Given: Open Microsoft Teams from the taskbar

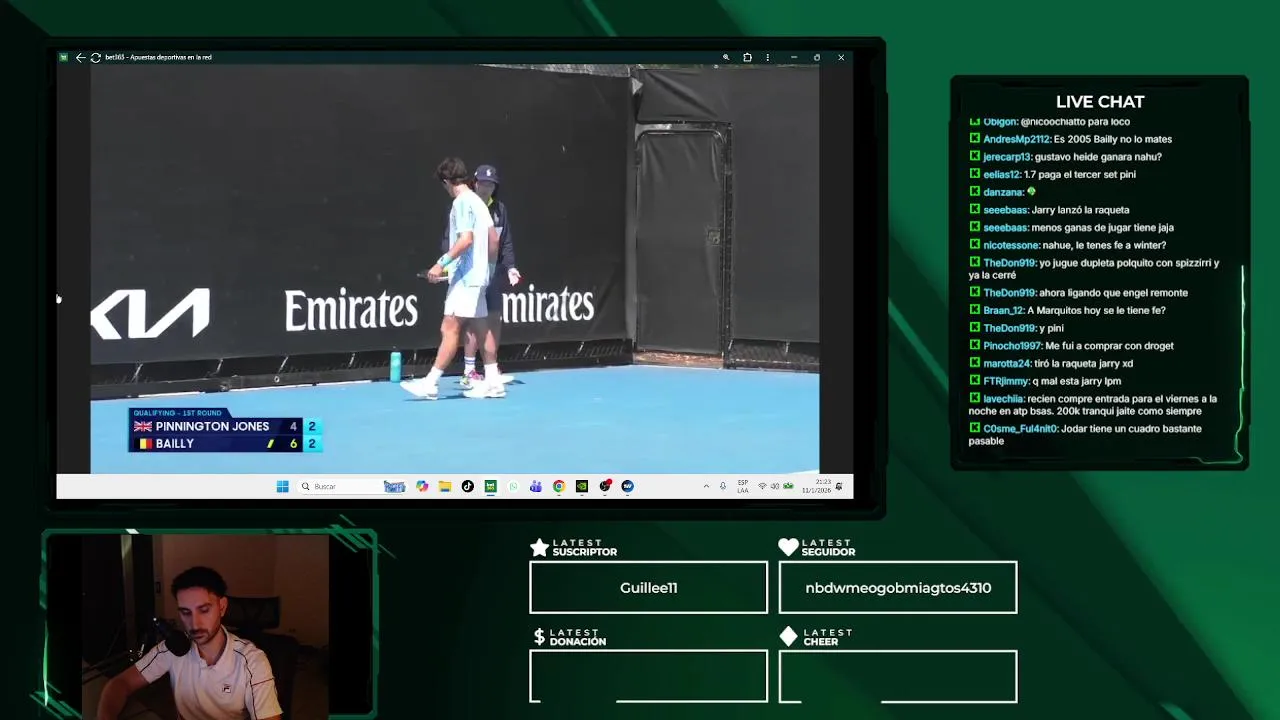Looking at the screenshot, I should [536, 486].
